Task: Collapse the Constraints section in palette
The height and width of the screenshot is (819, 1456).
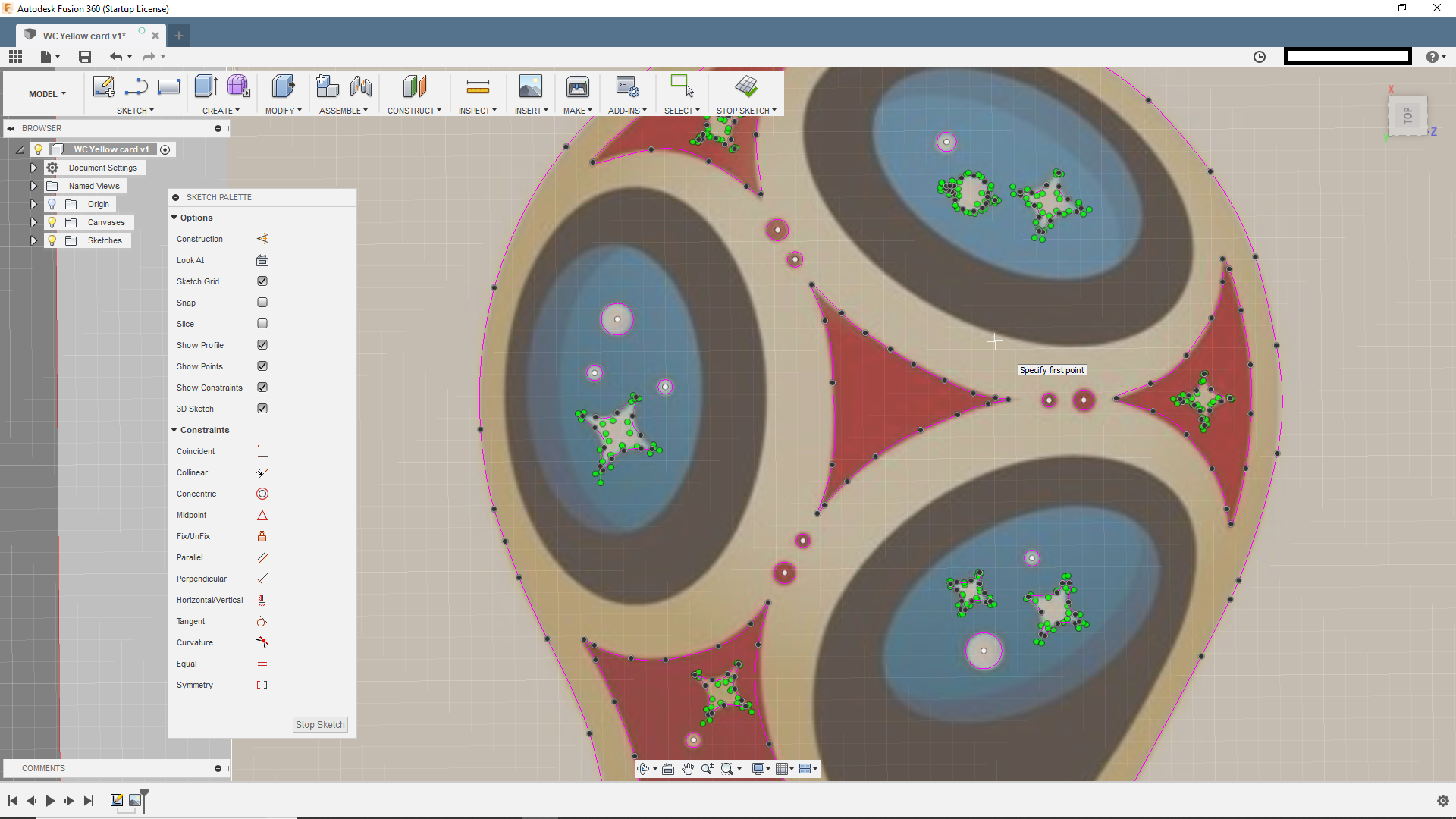Action: point(174,430)
